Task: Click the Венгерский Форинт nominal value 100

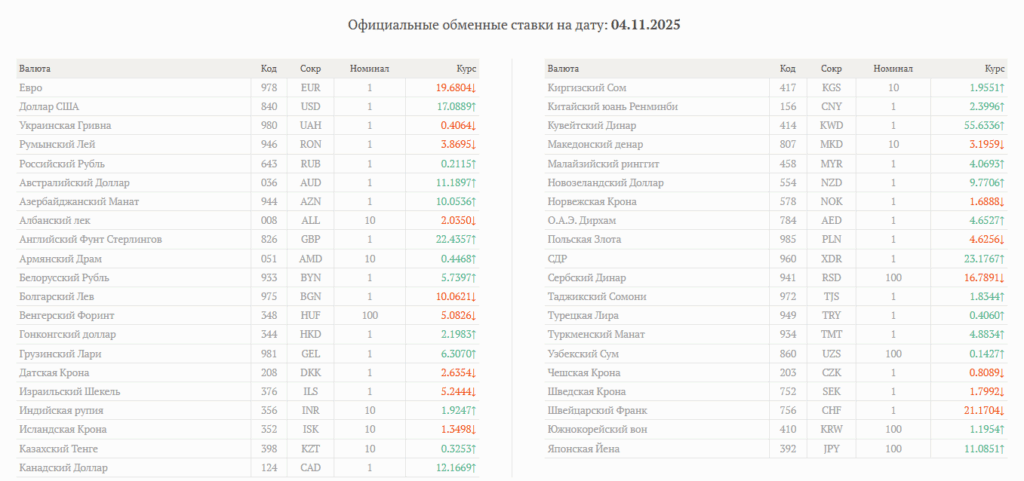Action: coord(369,316)
